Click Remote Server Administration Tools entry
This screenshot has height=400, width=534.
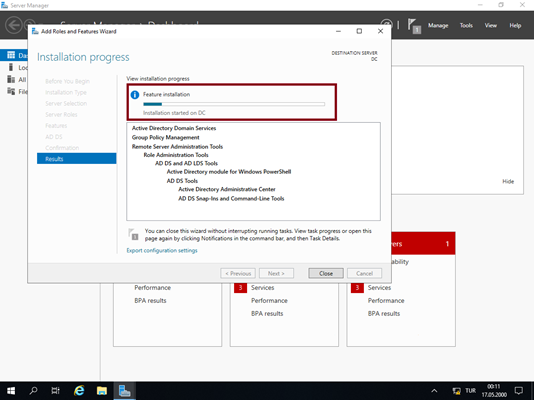point(177,146)
